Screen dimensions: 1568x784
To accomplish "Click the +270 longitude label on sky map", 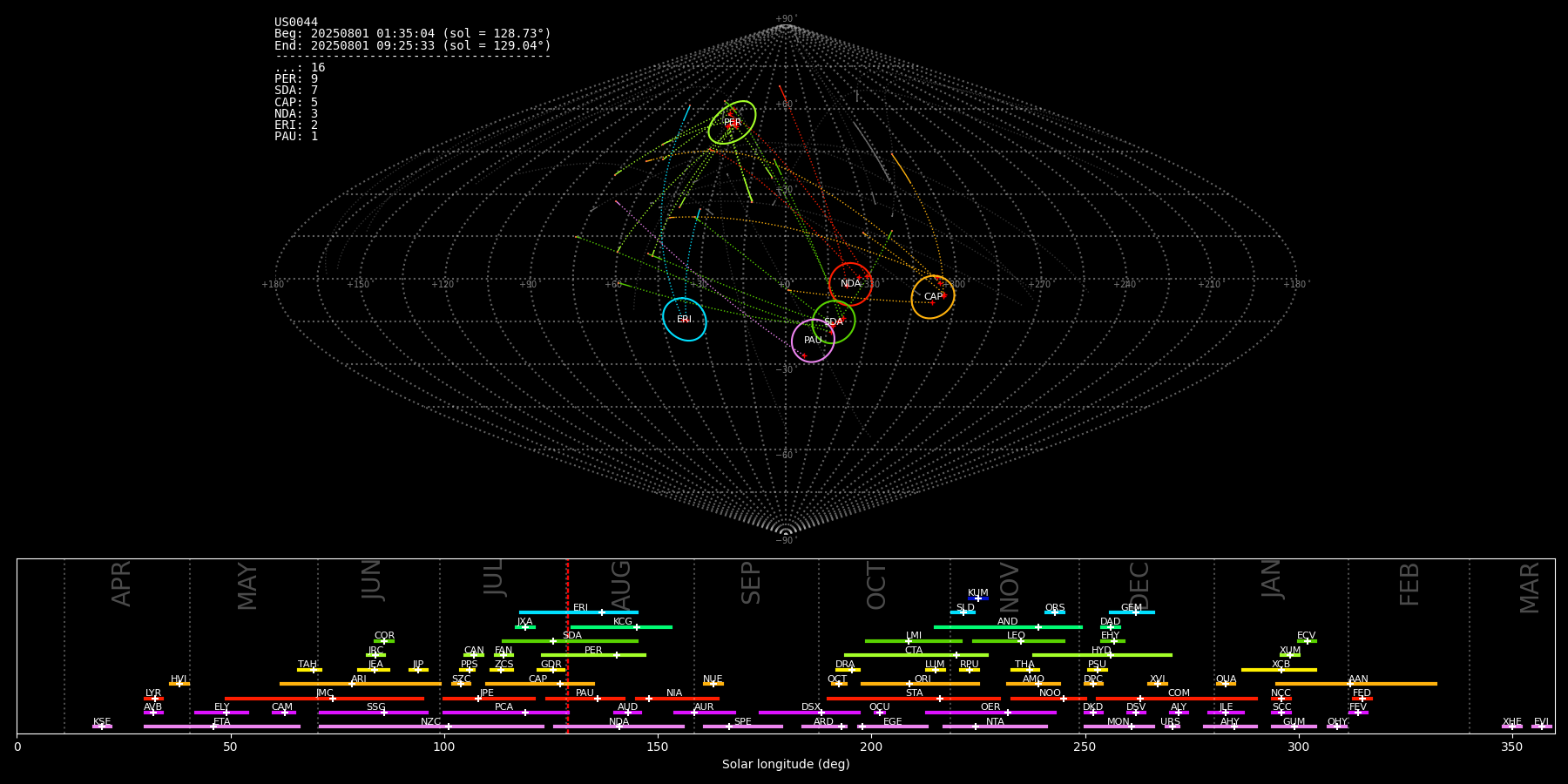I will (x=1038, y=284).
